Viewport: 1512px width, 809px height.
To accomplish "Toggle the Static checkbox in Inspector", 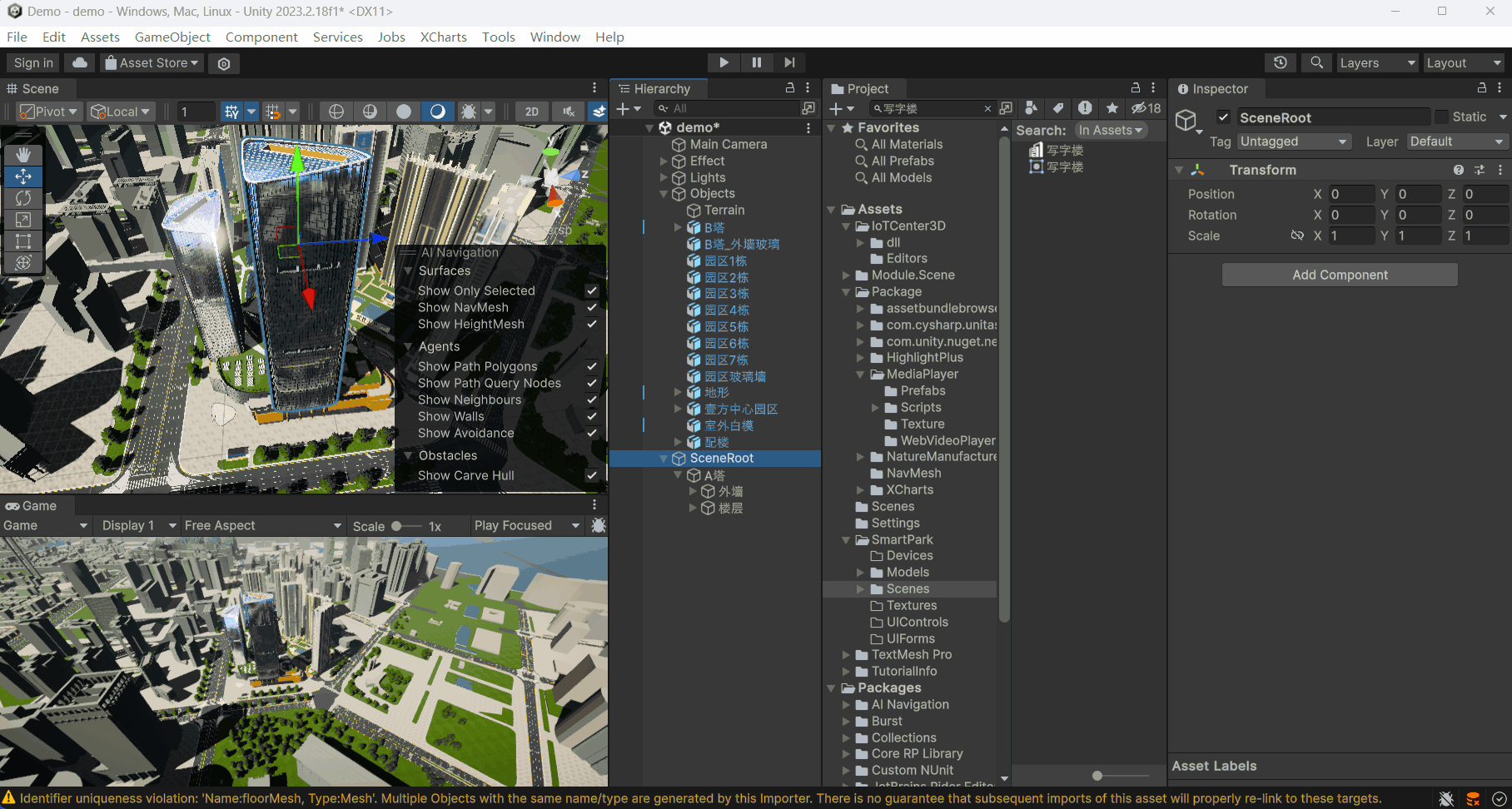I will [x=1441, y=117].
